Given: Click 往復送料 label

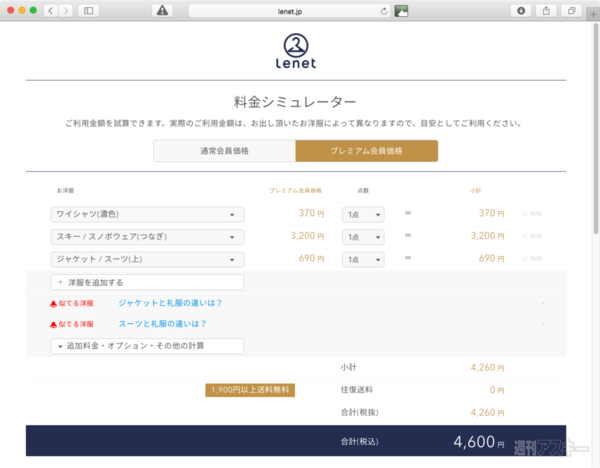Looking at the screenshot, I should tap(357, 390).
